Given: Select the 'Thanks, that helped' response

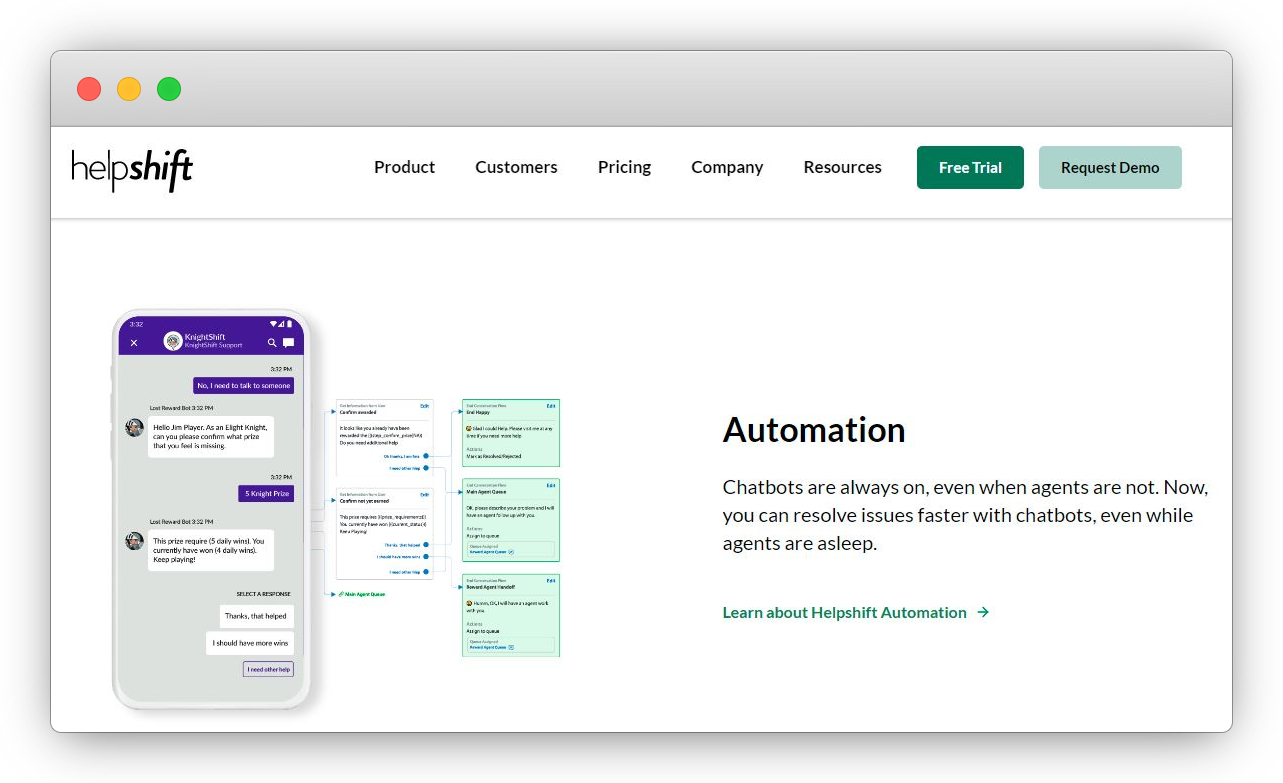Looking at the screenshot, I should (x=256, y=616).
